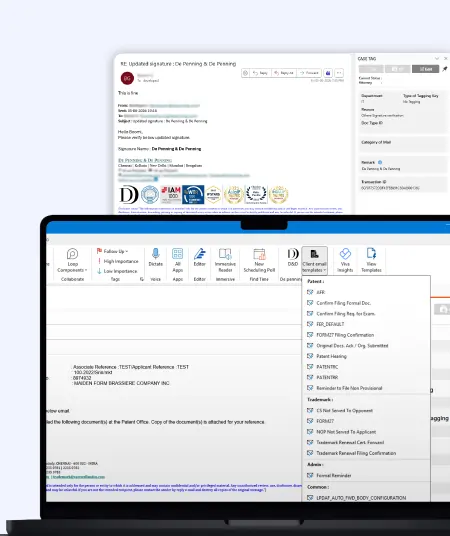Screen dimensions: 450x536
Task: Select Original Docs. Ack / Org. Submitted
Action: (x=366, y=346)
